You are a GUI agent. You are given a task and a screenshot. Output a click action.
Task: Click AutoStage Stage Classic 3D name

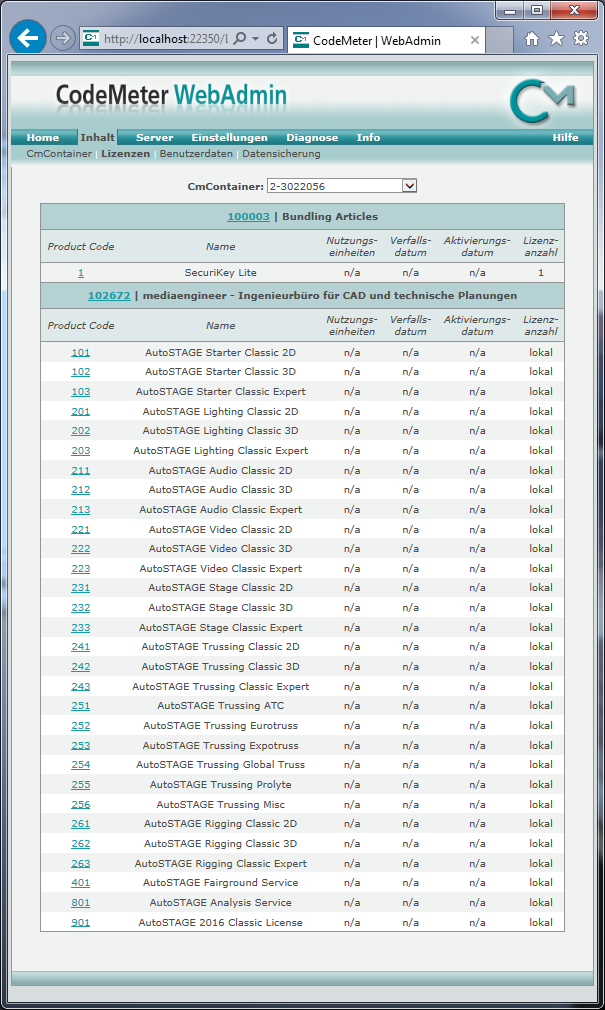click(x=220, y=607)
